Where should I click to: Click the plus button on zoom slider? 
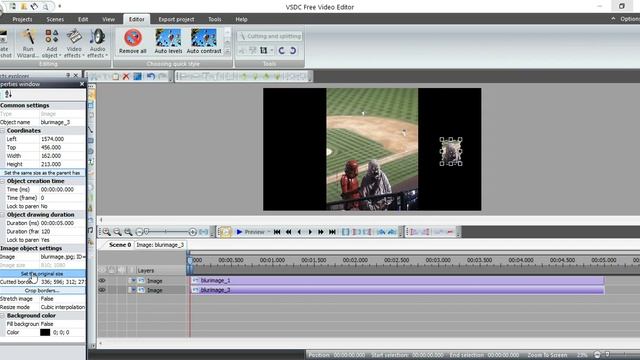193,232
